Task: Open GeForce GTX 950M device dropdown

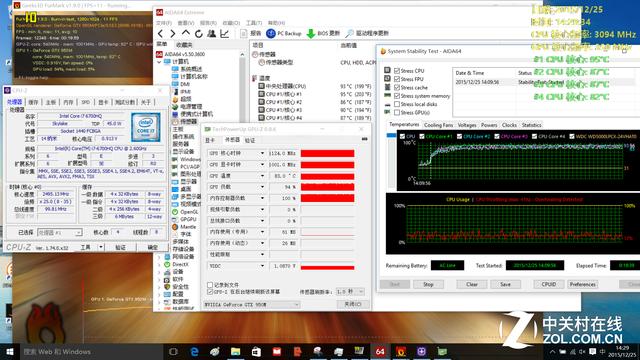Action: (251, 304)
